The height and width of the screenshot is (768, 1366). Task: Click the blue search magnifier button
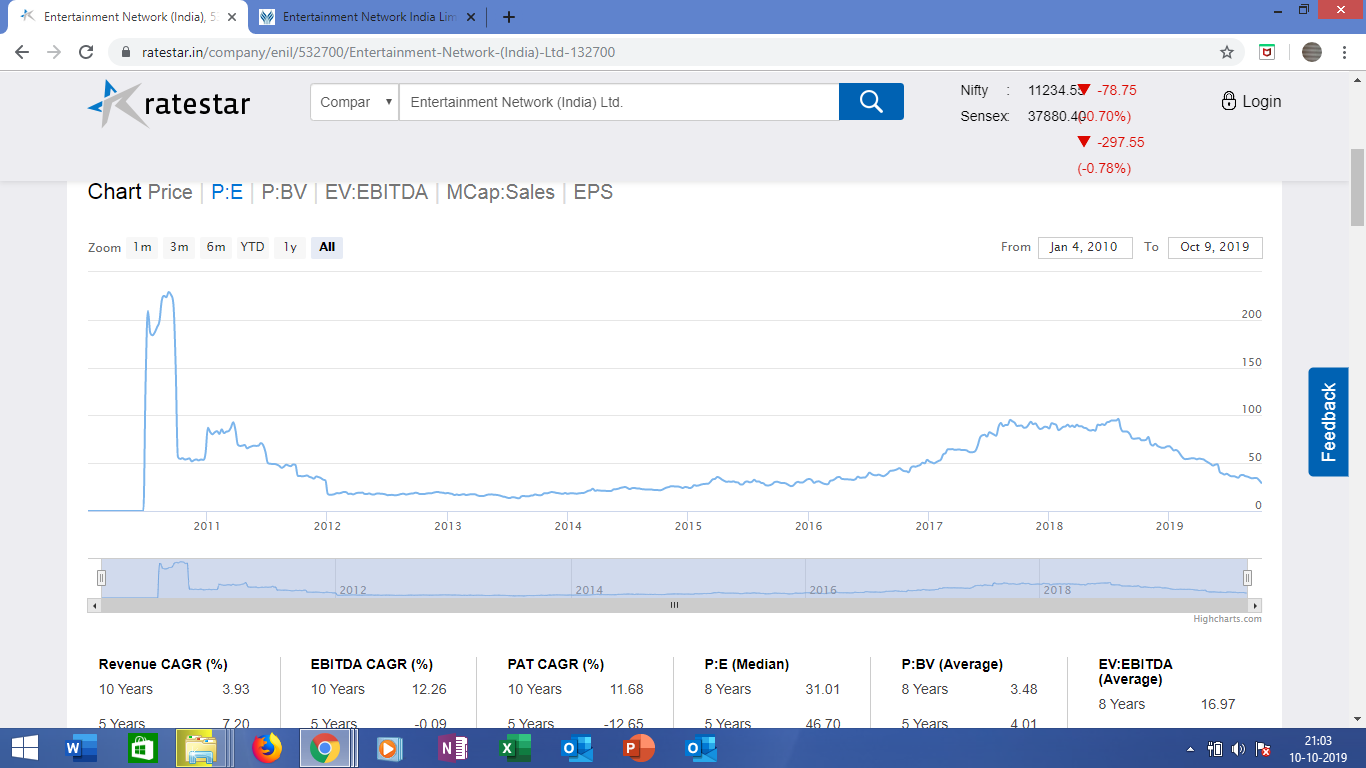tap(870, 101)
